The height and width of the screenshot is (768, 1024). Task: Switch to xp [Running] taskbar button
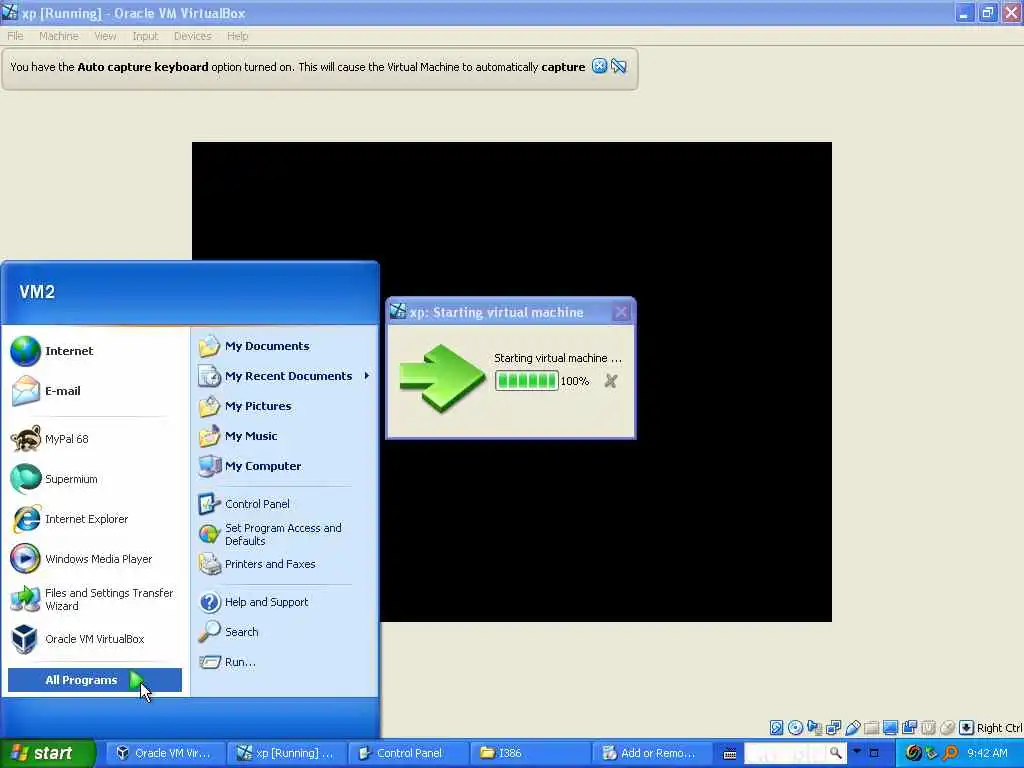(x=286, y=753)
